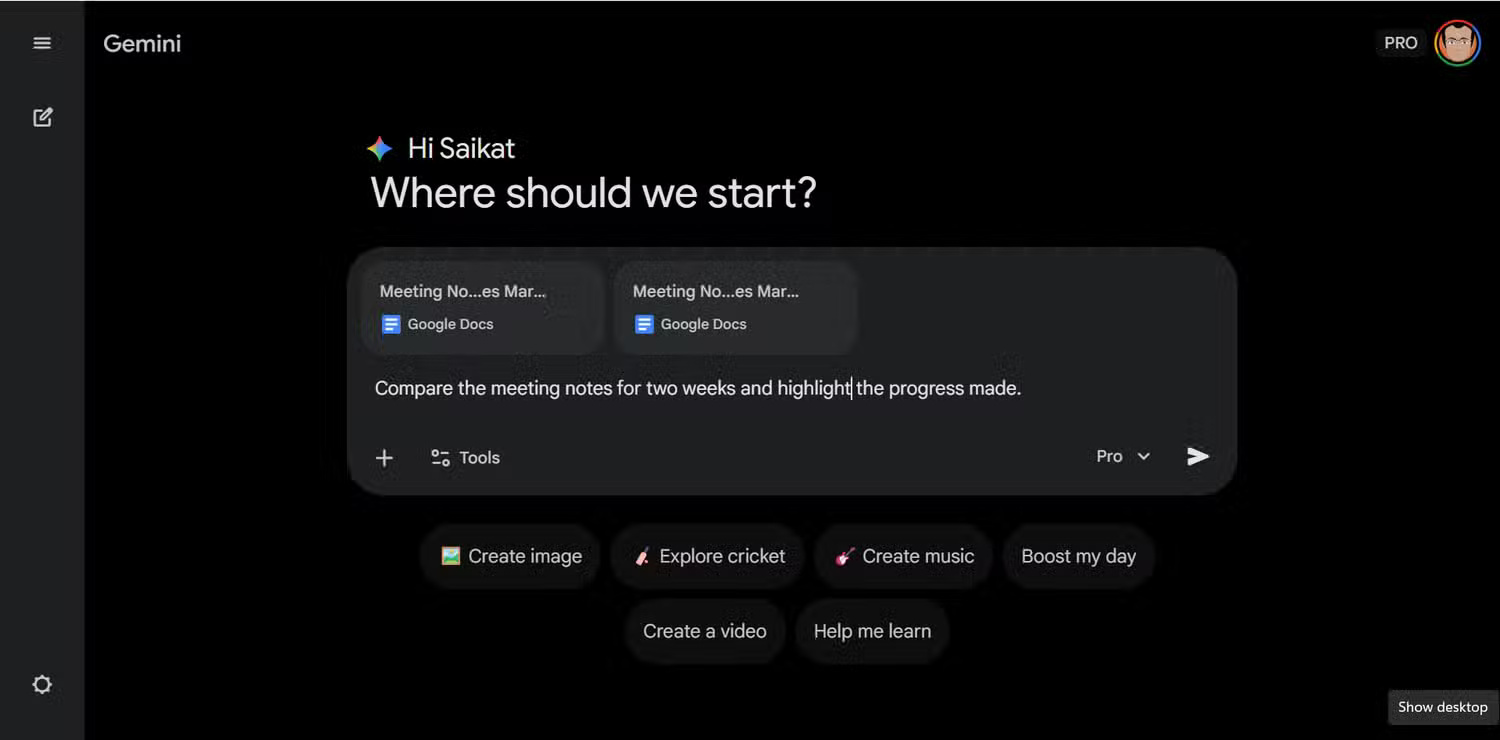Click the send arrow icon
Viewport: 1500px width, 740px height.
click(1197, 457)
